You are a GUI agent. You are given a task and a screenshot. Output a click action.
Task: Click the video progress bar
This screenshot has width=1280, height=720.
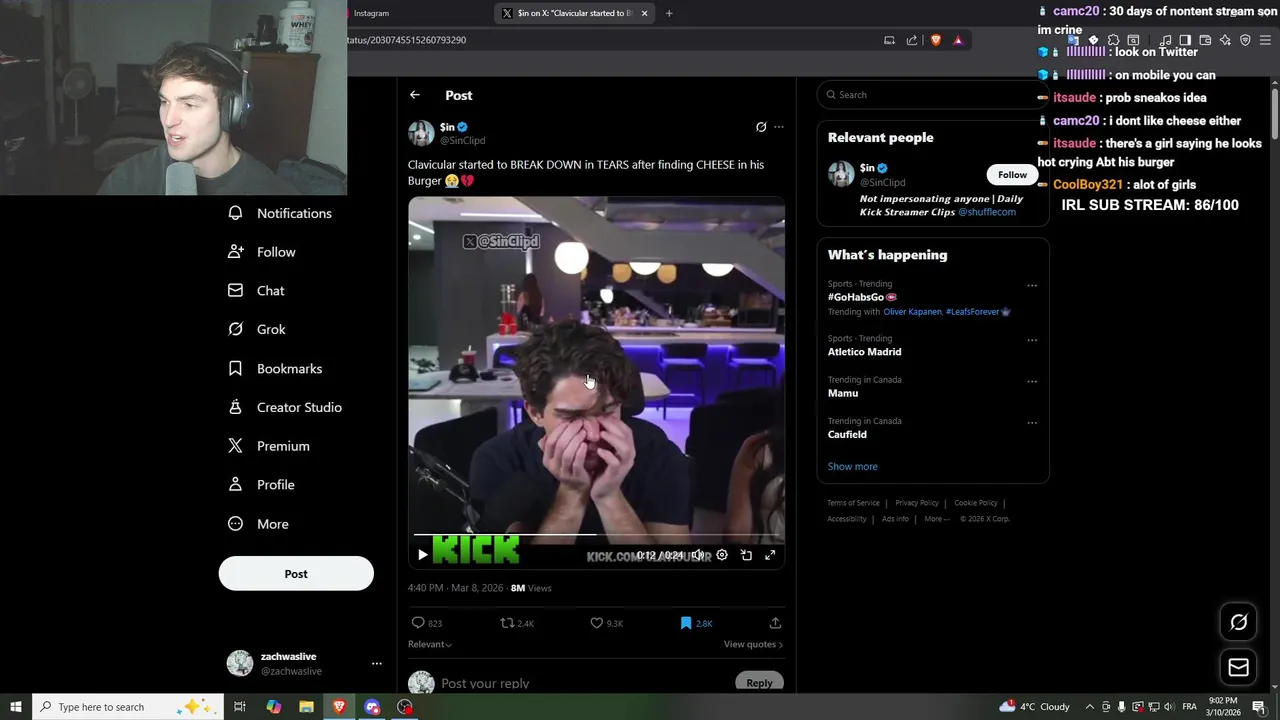596,535
